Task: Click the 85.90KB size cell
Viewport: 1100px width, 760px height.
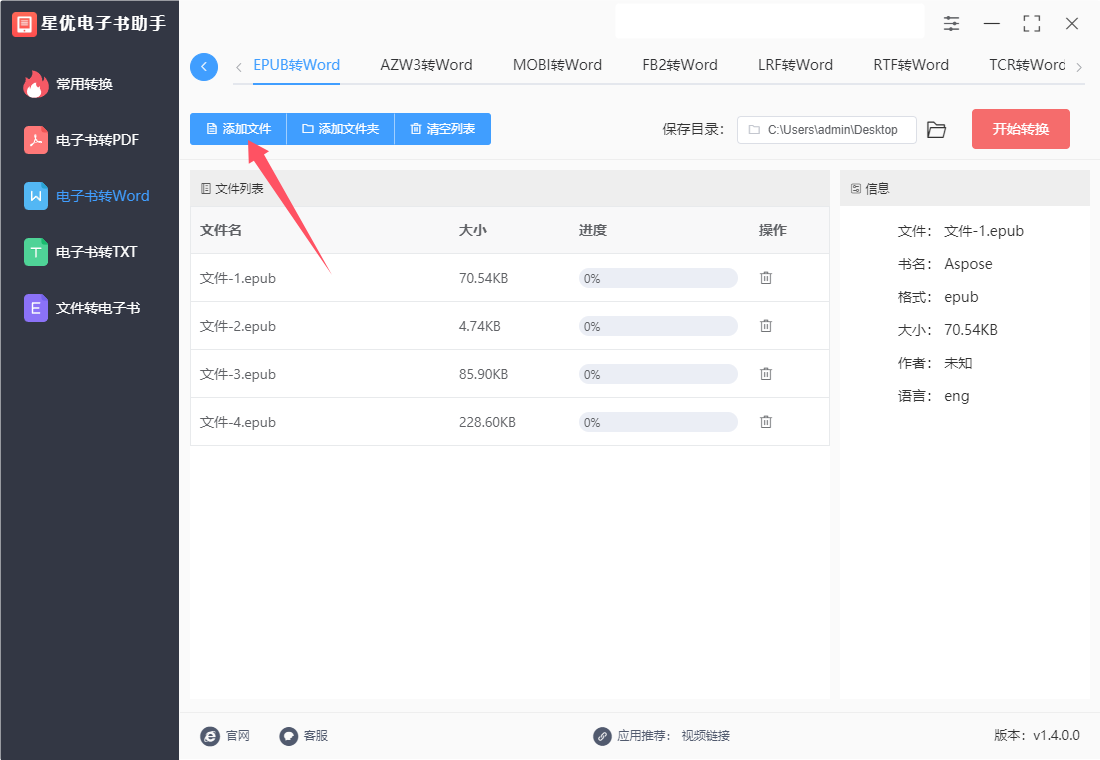Action: pos(483,374)
